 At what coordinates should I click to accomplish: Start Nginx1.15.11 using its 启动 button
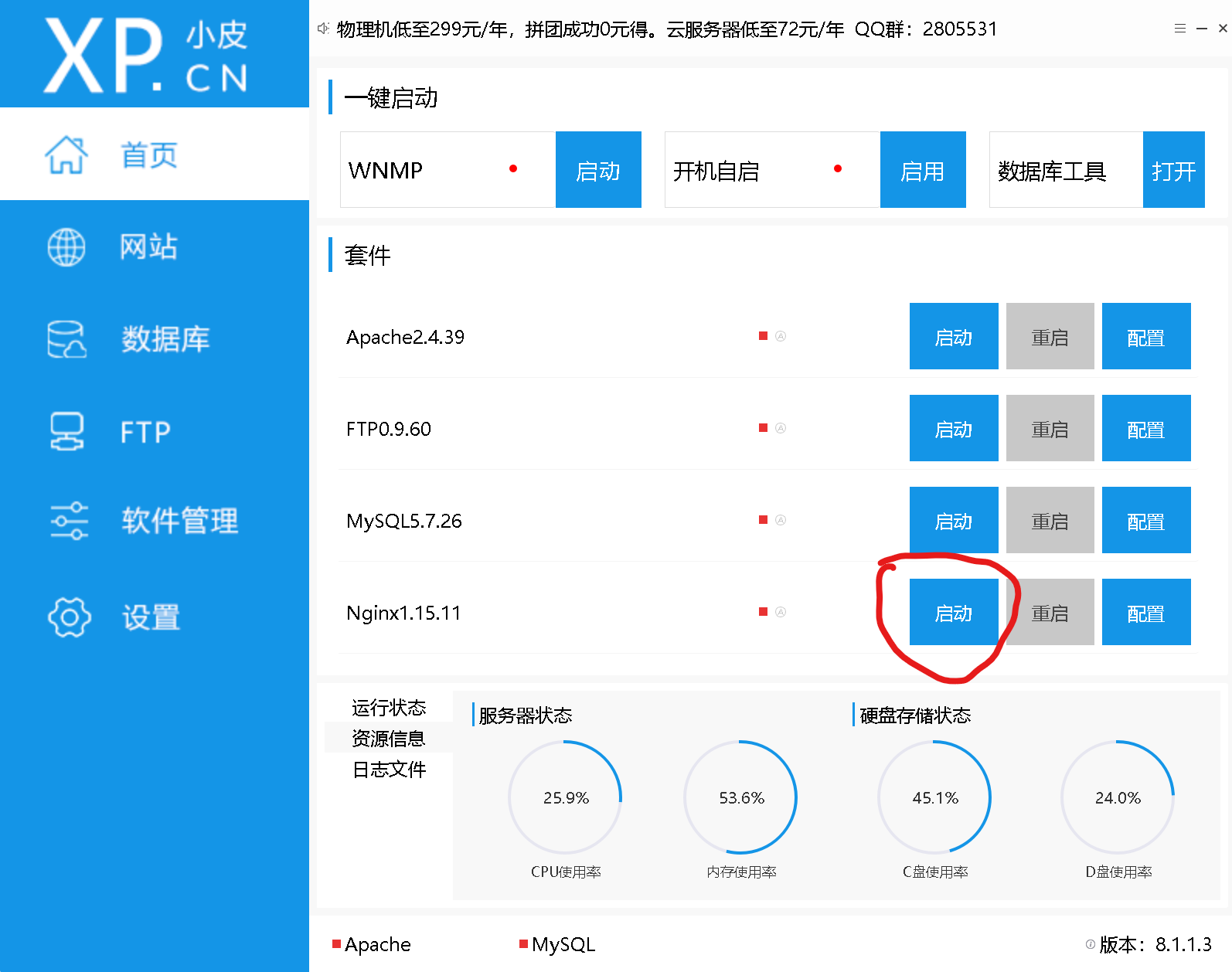[x=954, y=612]
